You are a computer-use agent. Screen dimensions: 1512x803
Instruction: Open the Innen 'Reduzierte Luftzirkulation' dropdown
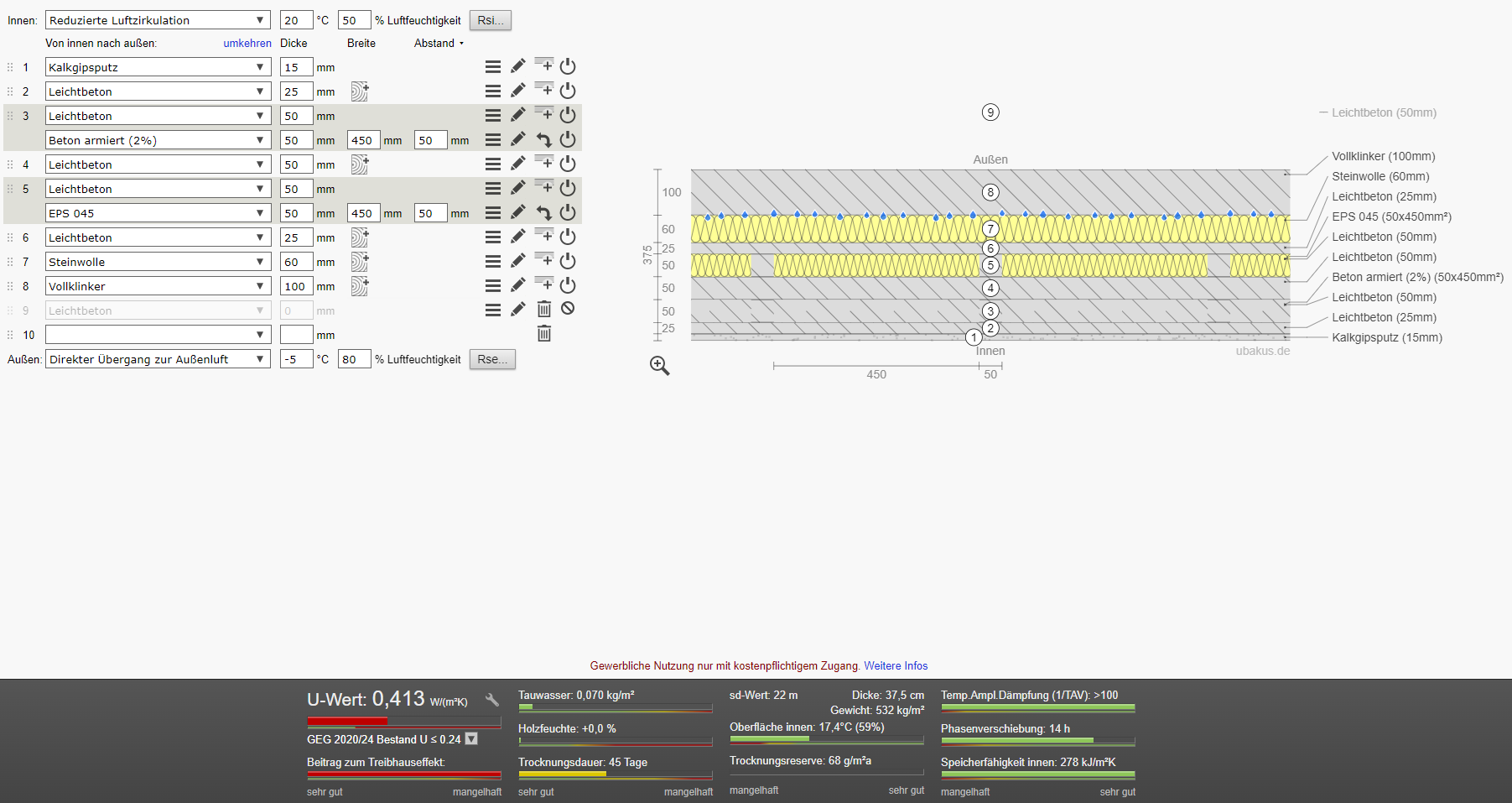158,20
